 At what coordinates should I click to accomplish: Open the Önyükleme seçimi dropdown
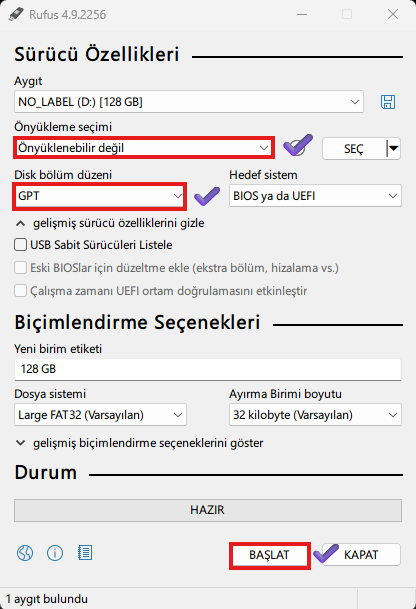pyautogui.click(x=144, y=148)
